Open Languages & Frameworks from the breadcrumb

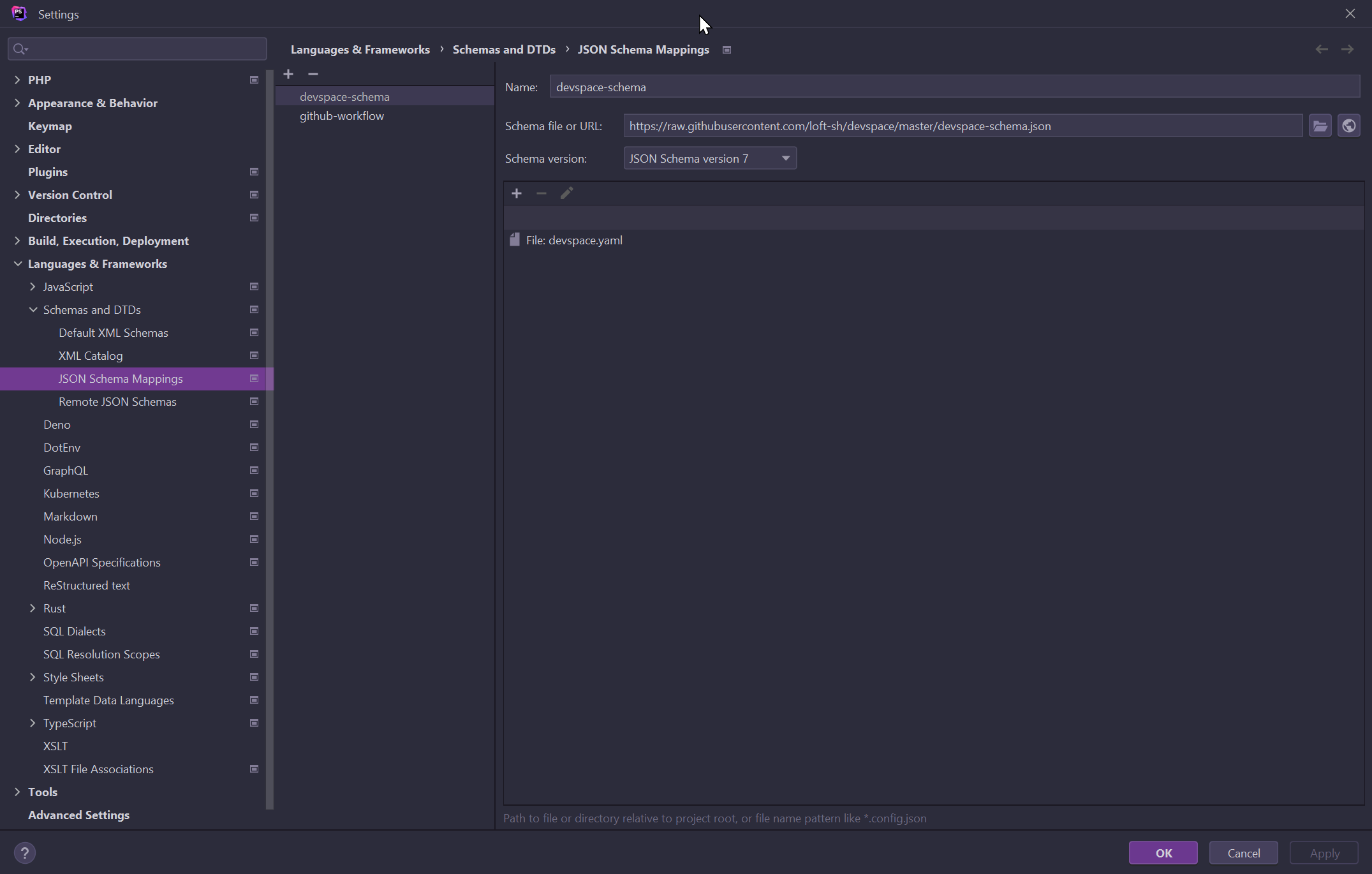coord(360,49)
